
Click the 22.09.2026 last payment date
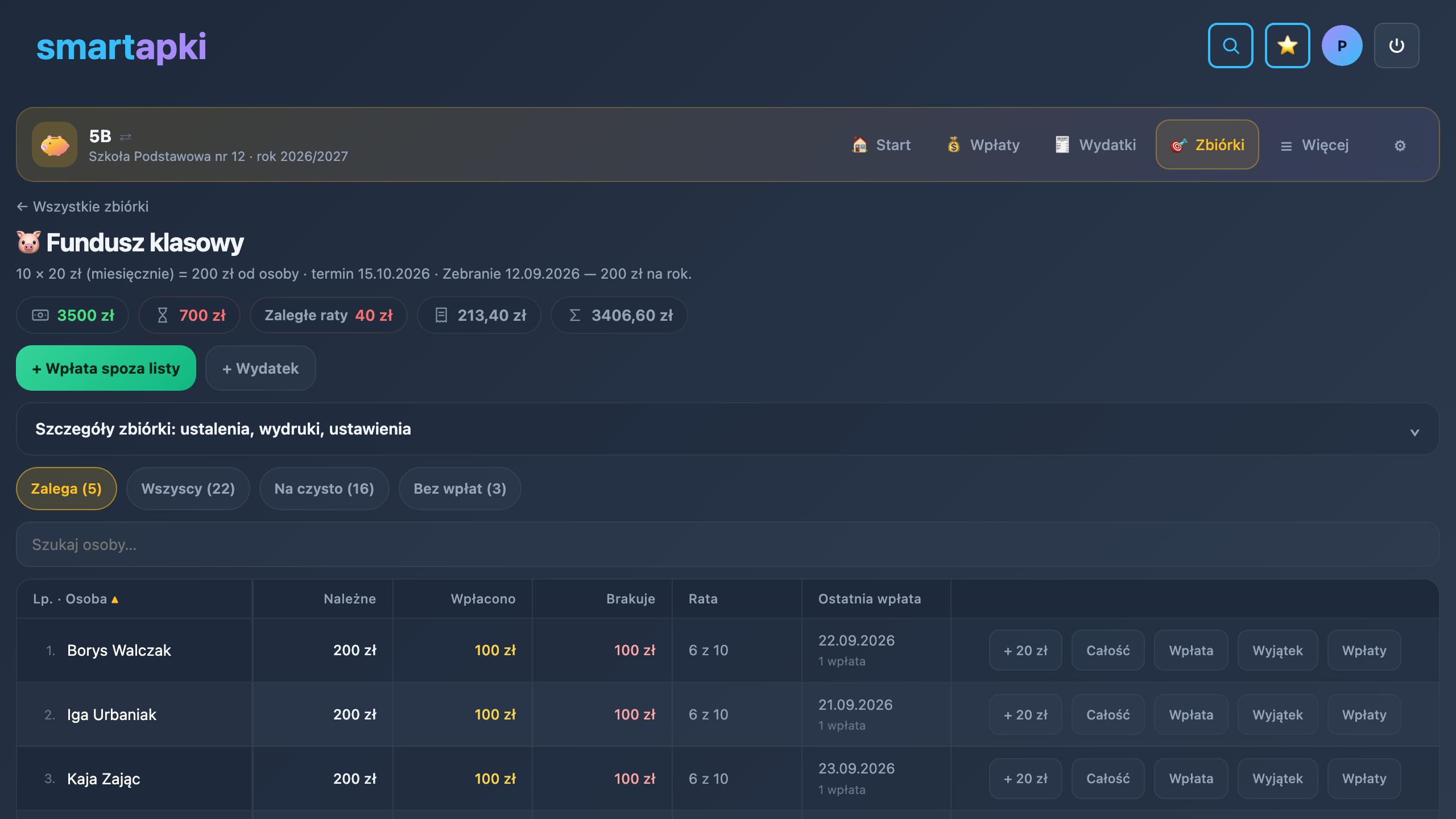point(856,640)
